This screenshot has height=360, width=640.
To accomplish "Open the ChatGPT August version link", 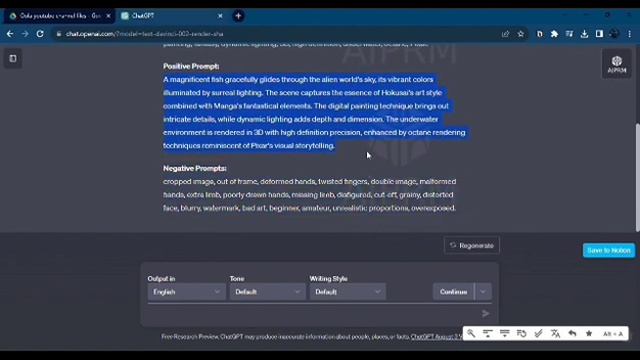I will tap(436, 337).
